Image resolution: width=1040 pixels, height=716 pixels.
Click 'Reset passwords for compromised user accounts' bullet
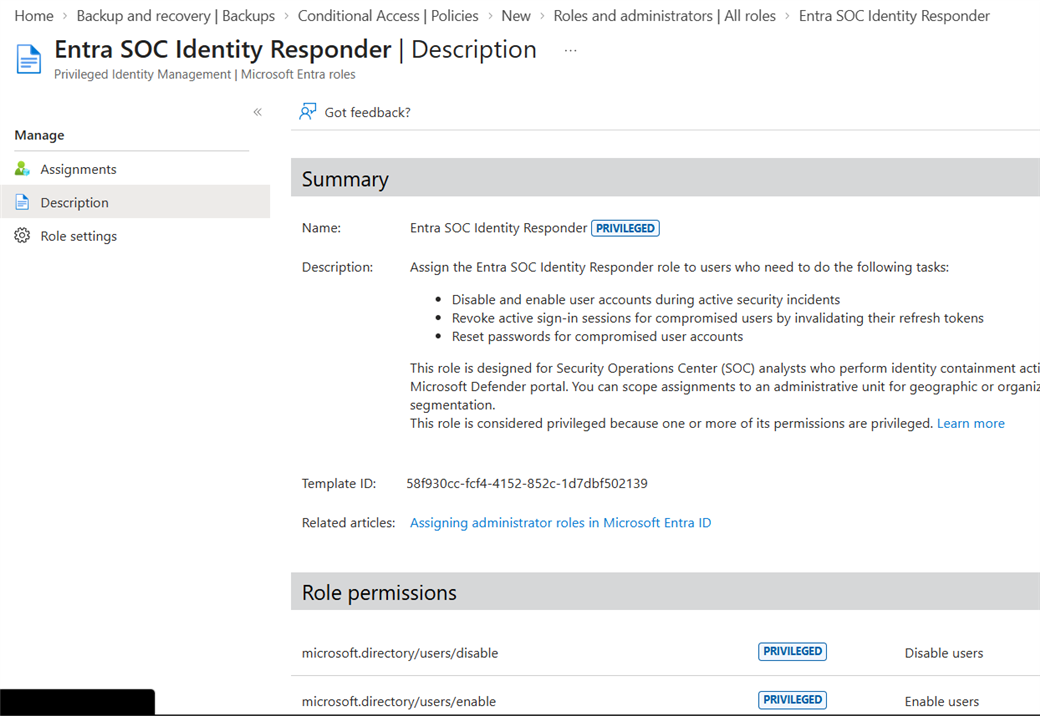tap(597, 336)
